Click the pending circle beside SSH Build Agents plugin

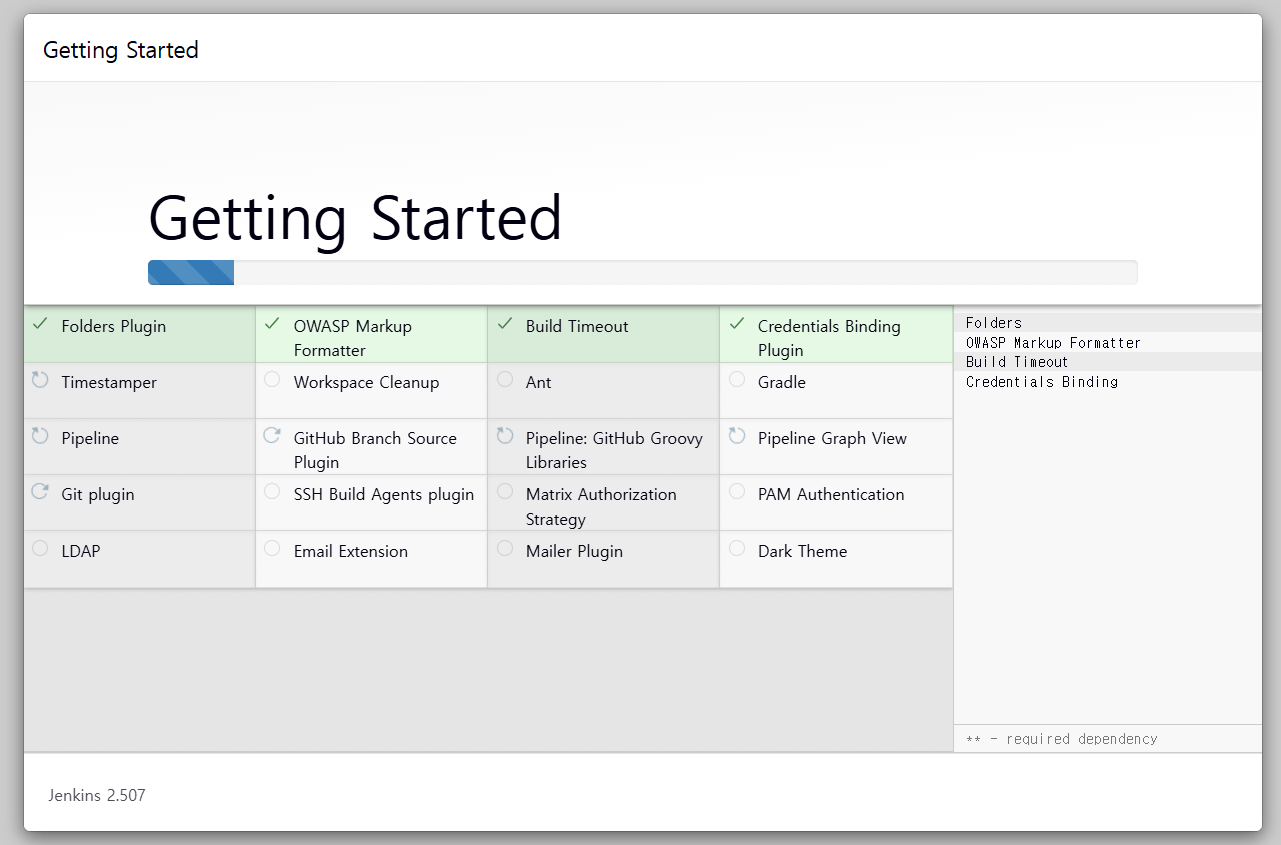pyautogui.click(x=272, y=492)
